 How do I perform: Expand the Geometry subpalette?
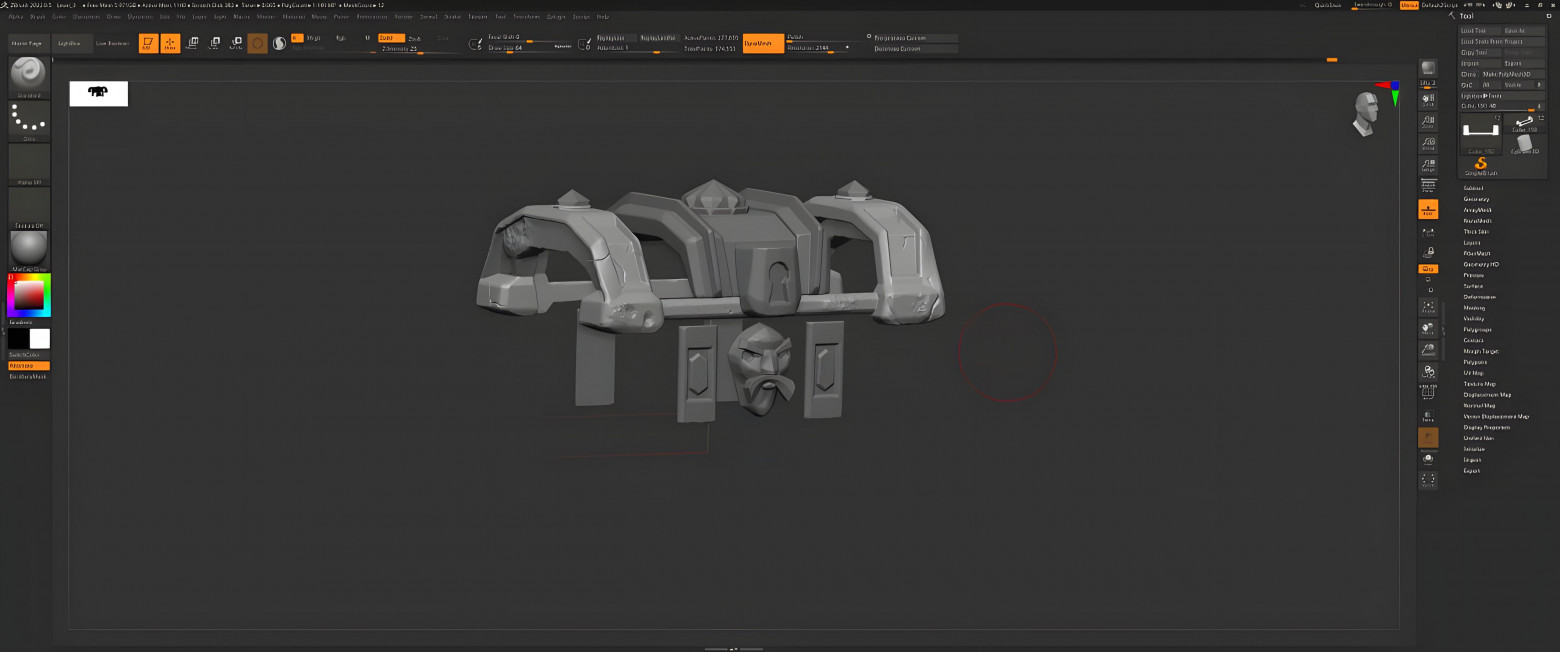1478,198
